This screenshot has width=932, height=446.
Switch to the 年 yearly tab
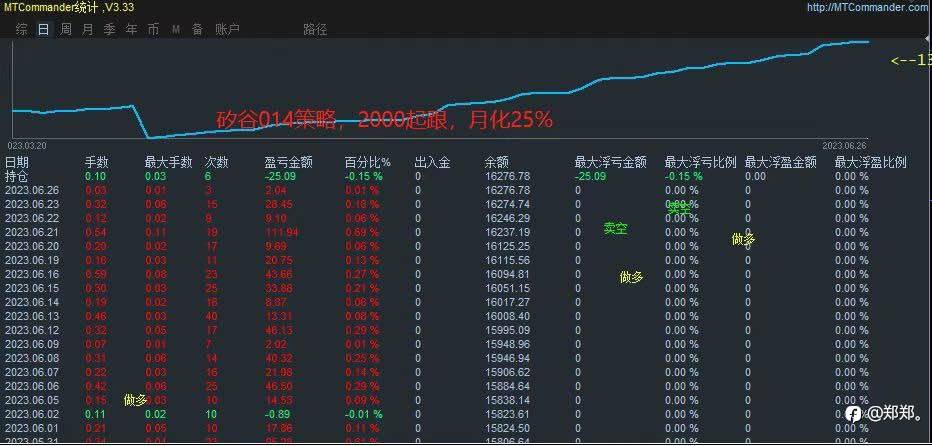click(x=131, y=29)
